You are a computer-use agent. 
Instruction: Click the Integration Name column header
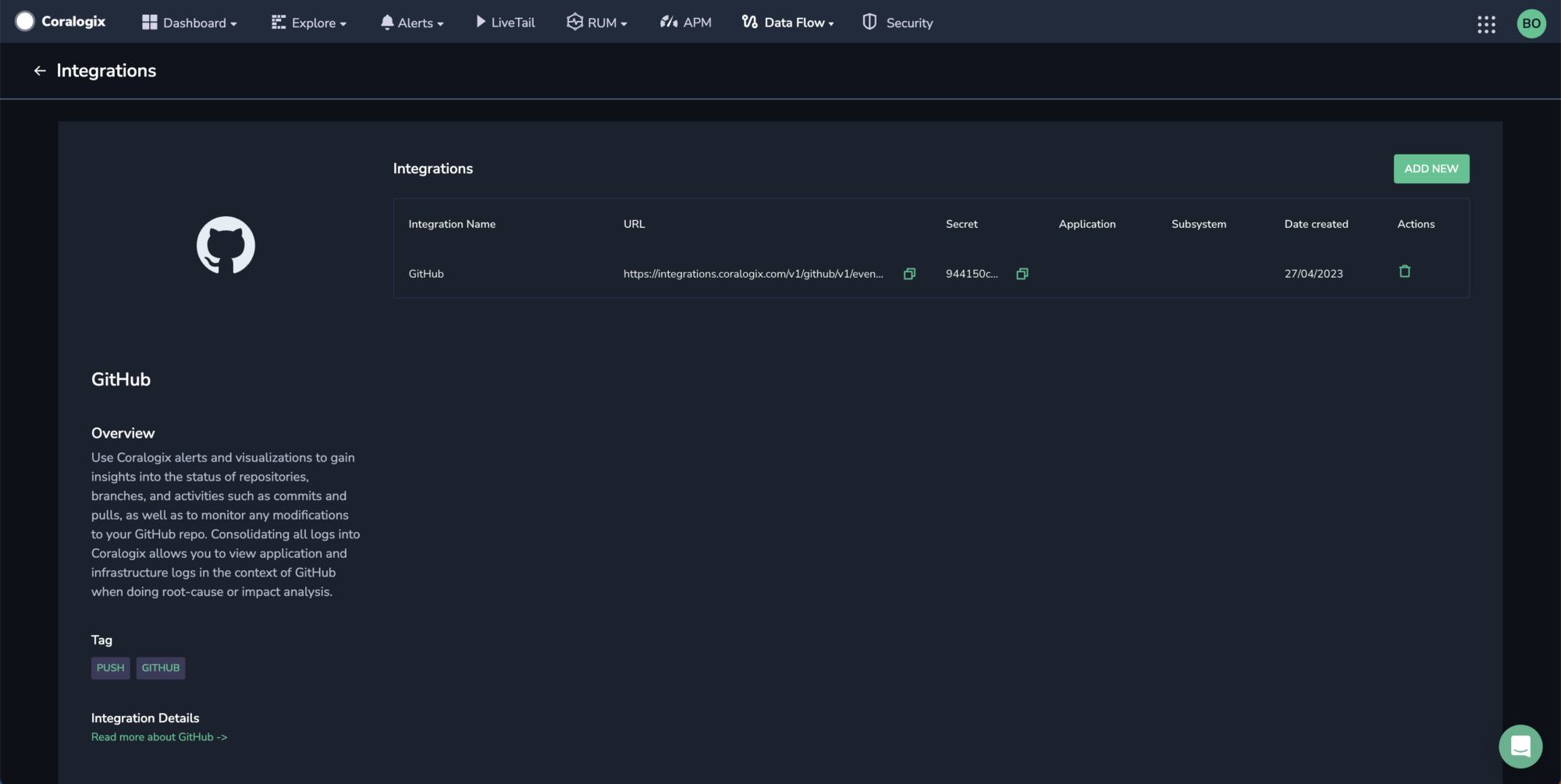click(x=452, y=224)
